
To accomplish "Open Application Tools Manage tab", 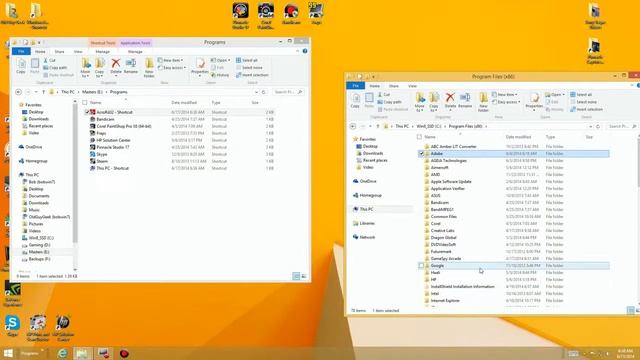I will coord(135,52).
